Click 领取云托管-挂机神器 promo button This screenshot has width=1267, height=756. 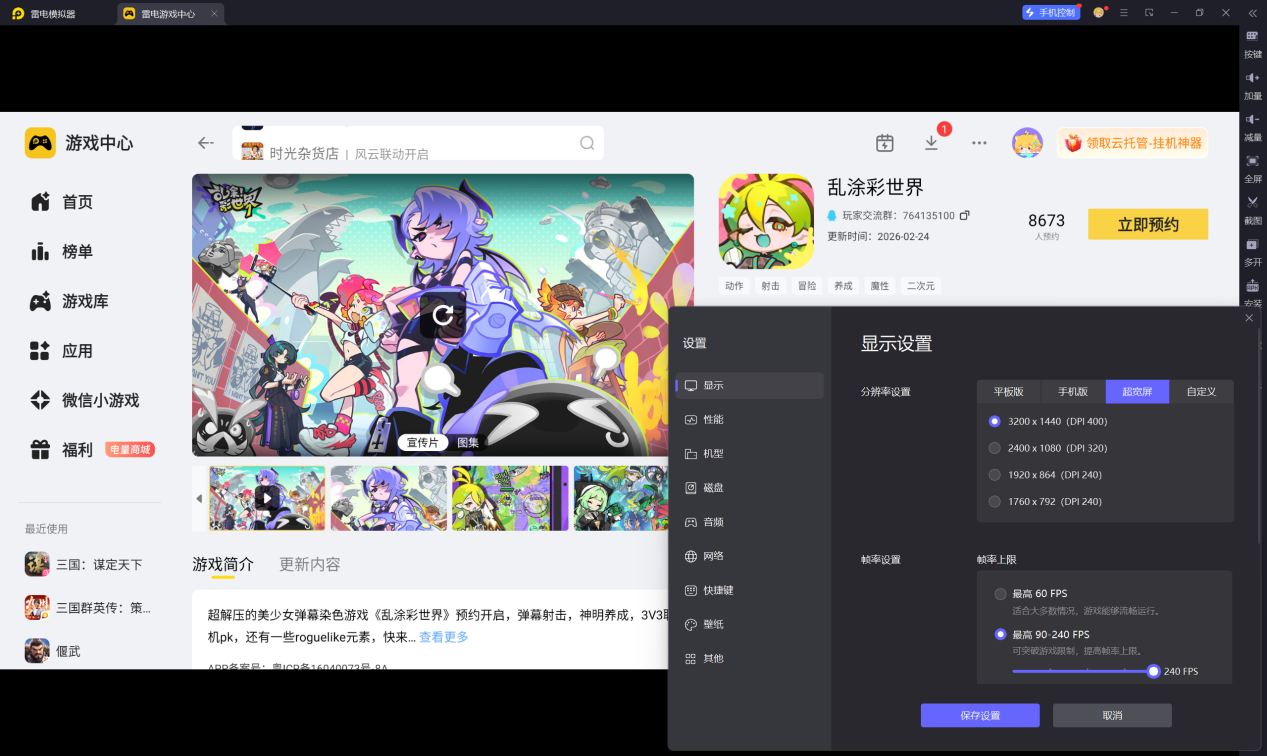(x=1133, y=143)
